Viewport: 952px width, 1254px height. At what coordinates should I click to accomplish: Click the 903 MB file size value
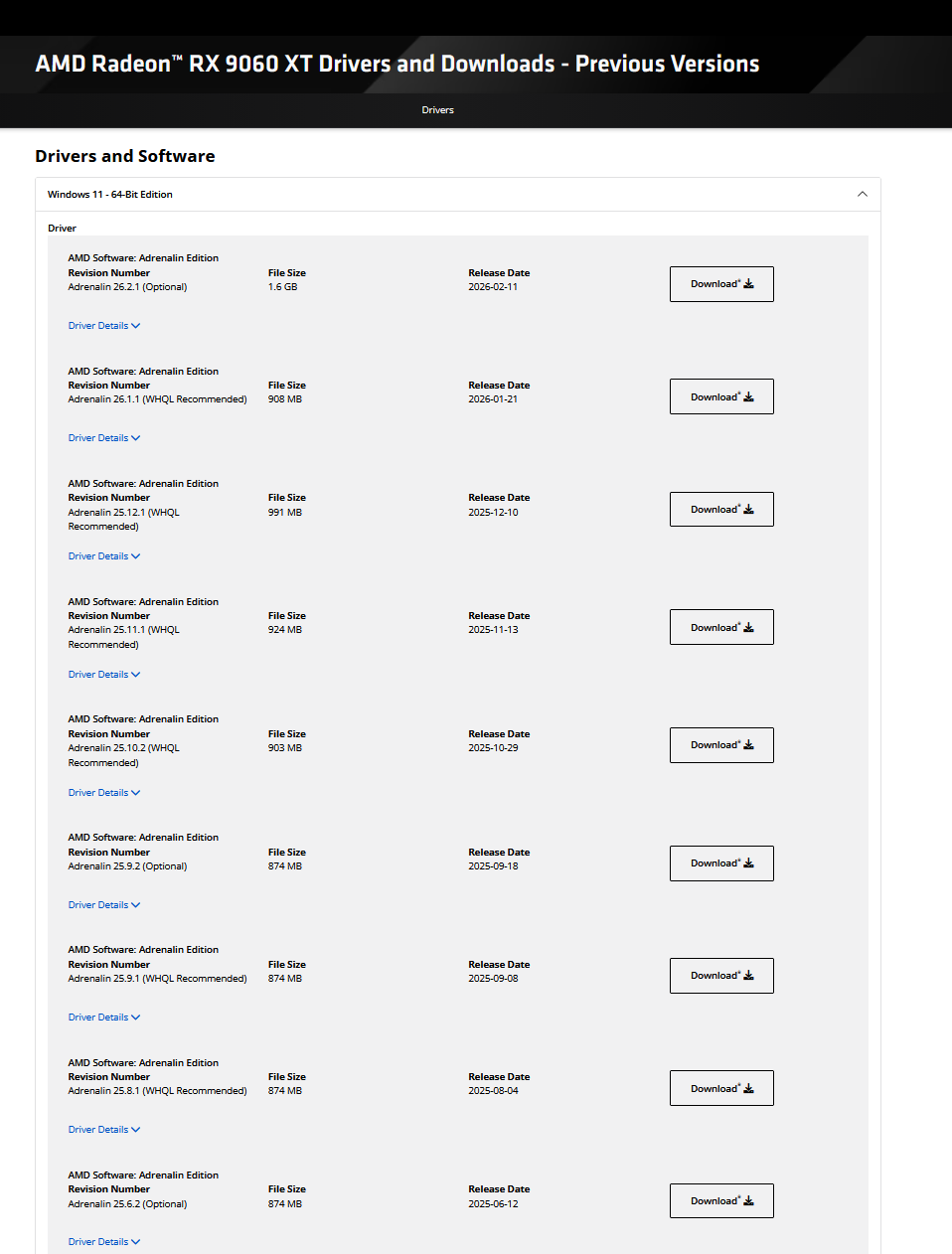[285, 748]
